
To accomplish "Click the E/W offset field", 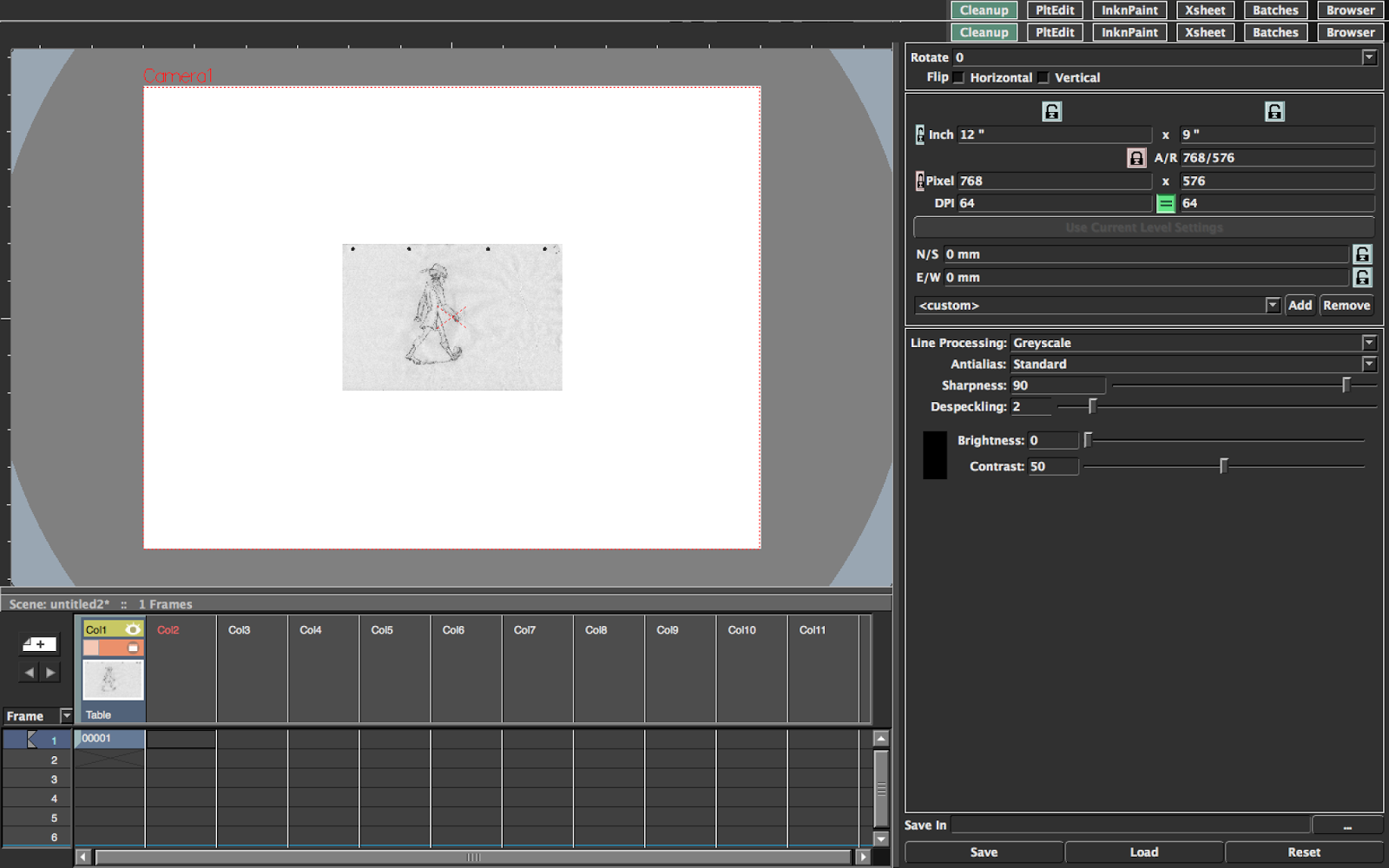I will [1146, 278].
